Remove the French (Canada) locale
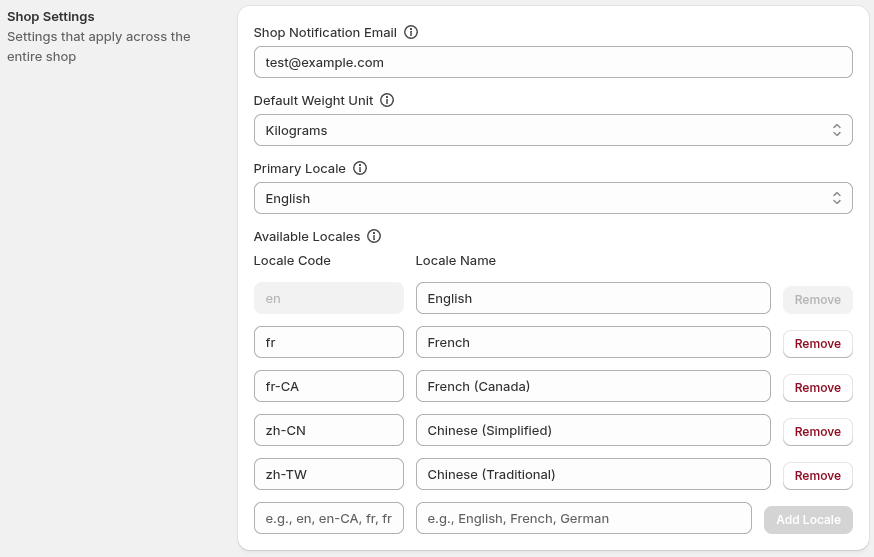 pos(818,388)
